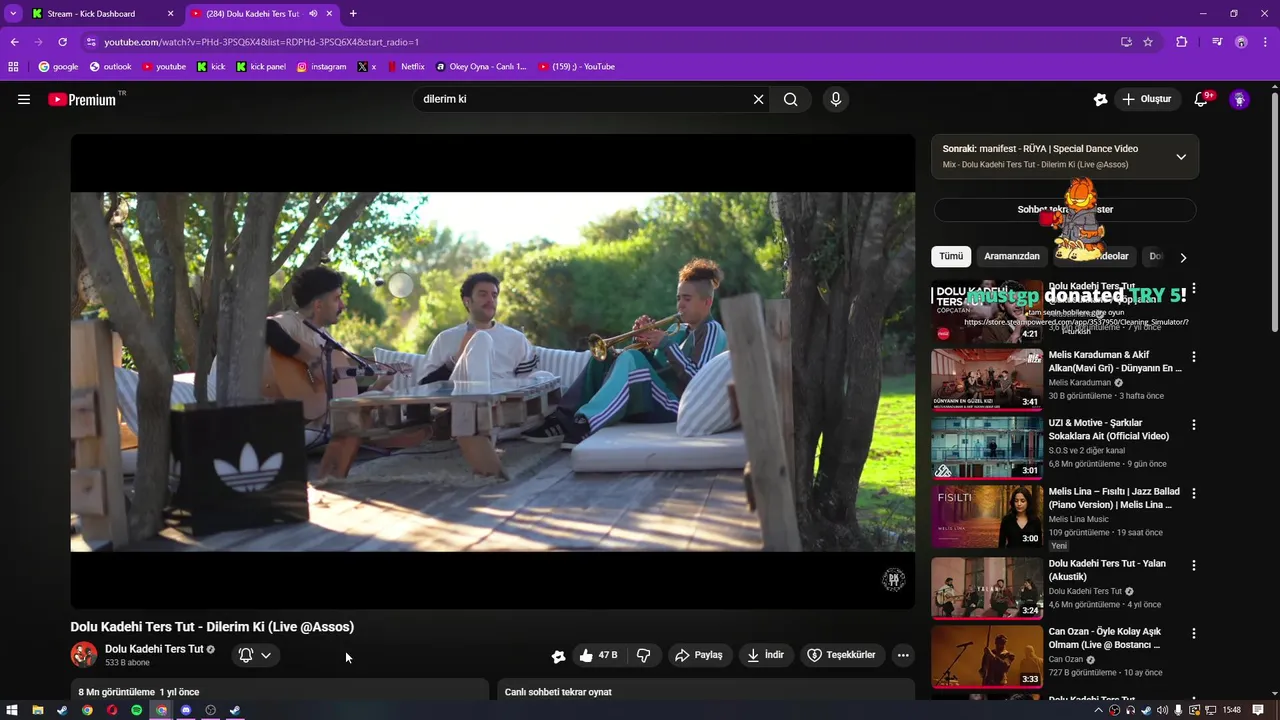
Task: Open the Chrome apps grid in bookmarks bar
Action: tap(13, 67)
